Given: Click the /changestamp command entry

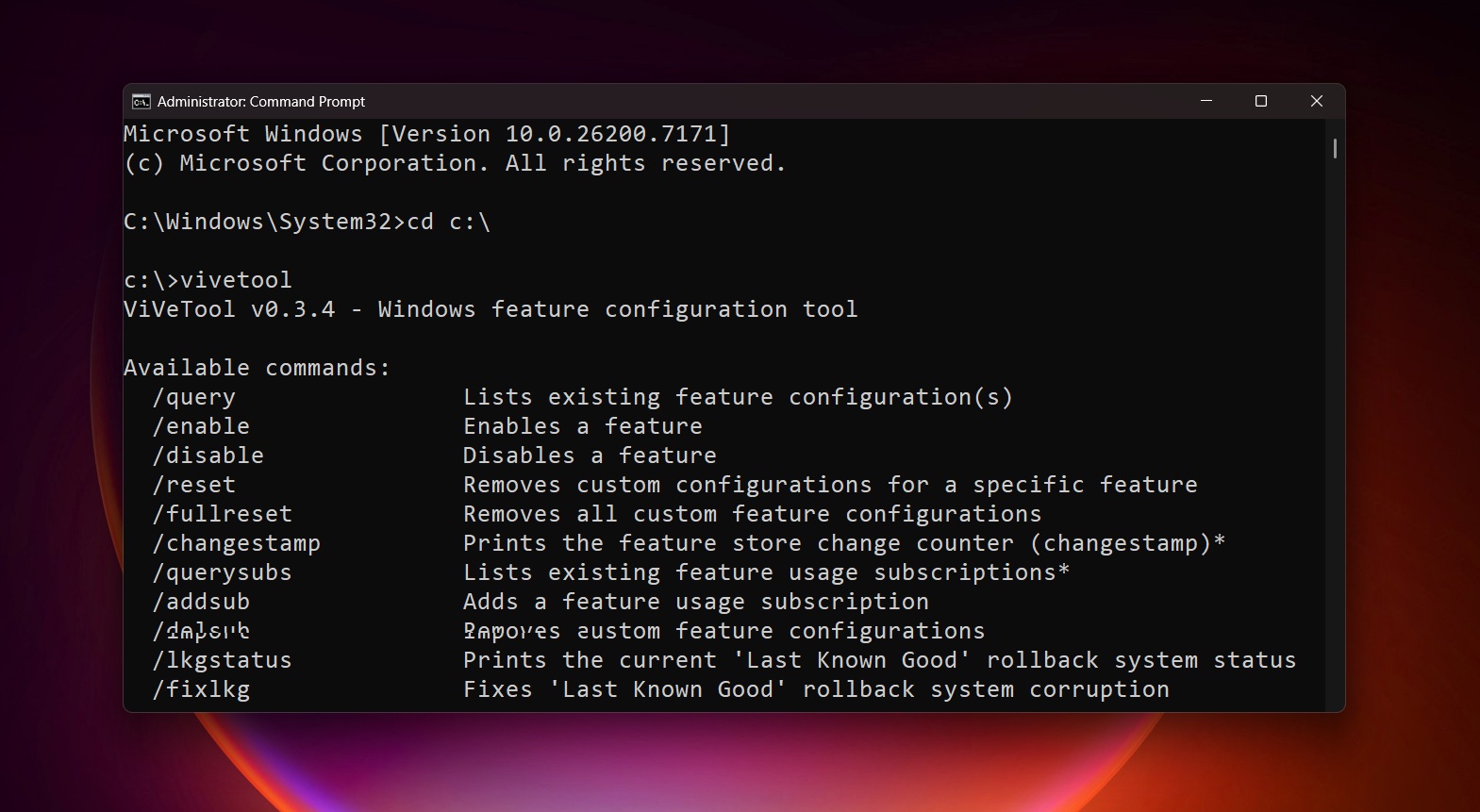Looking at the screenshot, I should point(237,544).
